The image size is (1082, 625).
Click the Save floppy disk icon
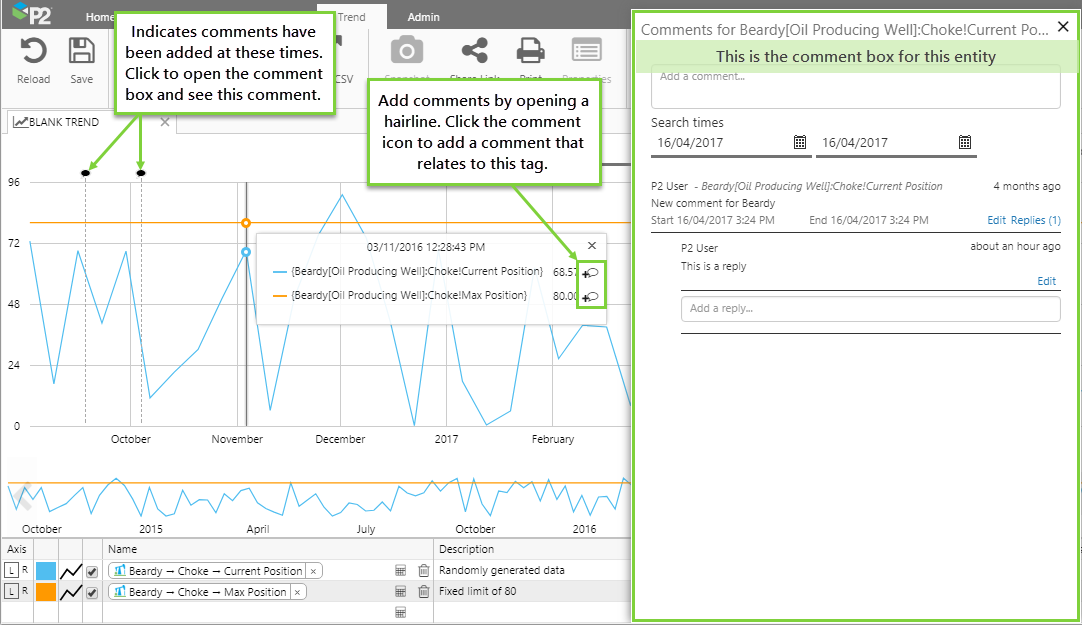click(x=81, y=52)
